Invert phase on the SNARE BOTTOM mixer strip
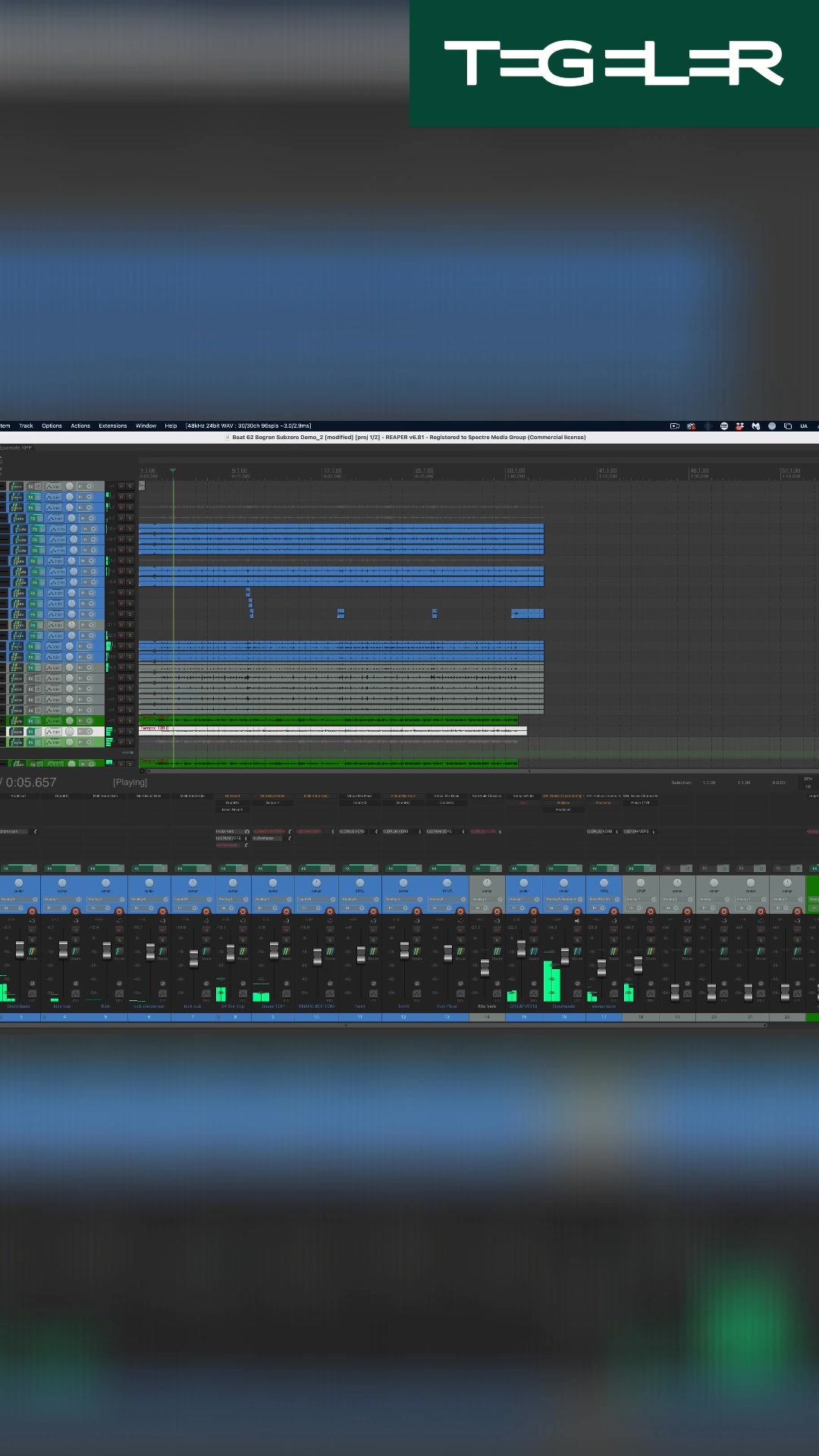819x1456 pixels. [x=329, y=984]
